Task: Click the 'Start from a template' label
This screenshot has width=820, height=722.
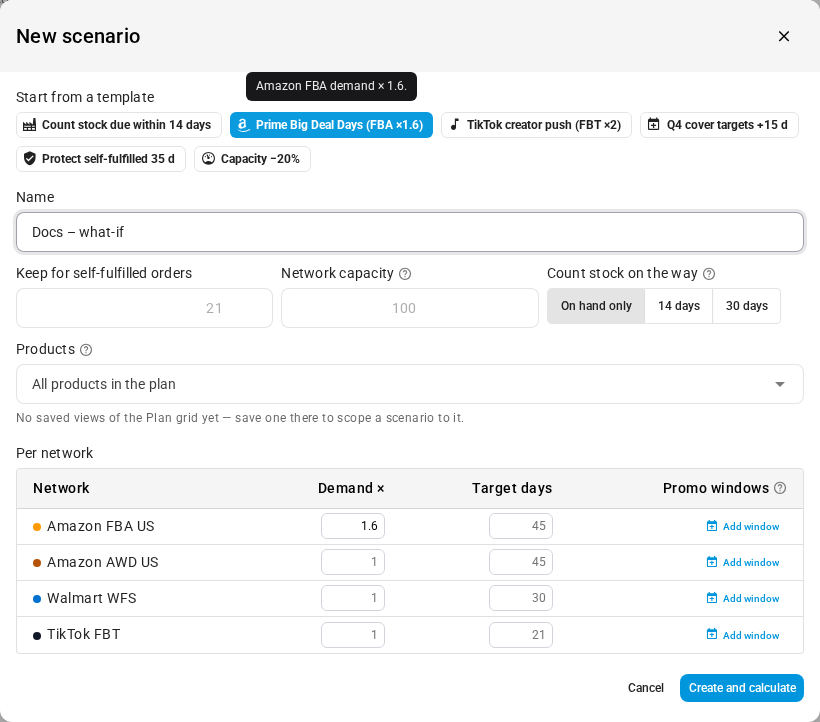Action: (85, 97)
